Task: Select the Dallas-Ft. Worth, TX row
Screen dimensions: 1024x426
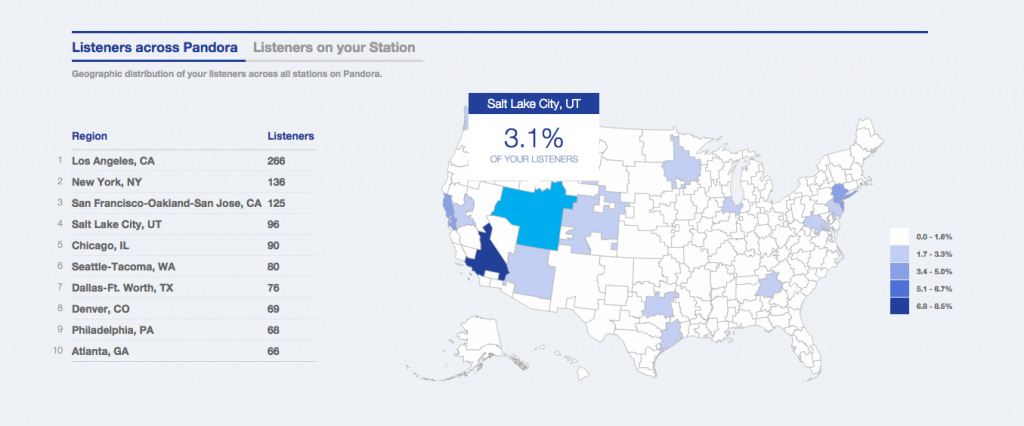Action: [186, 287]
